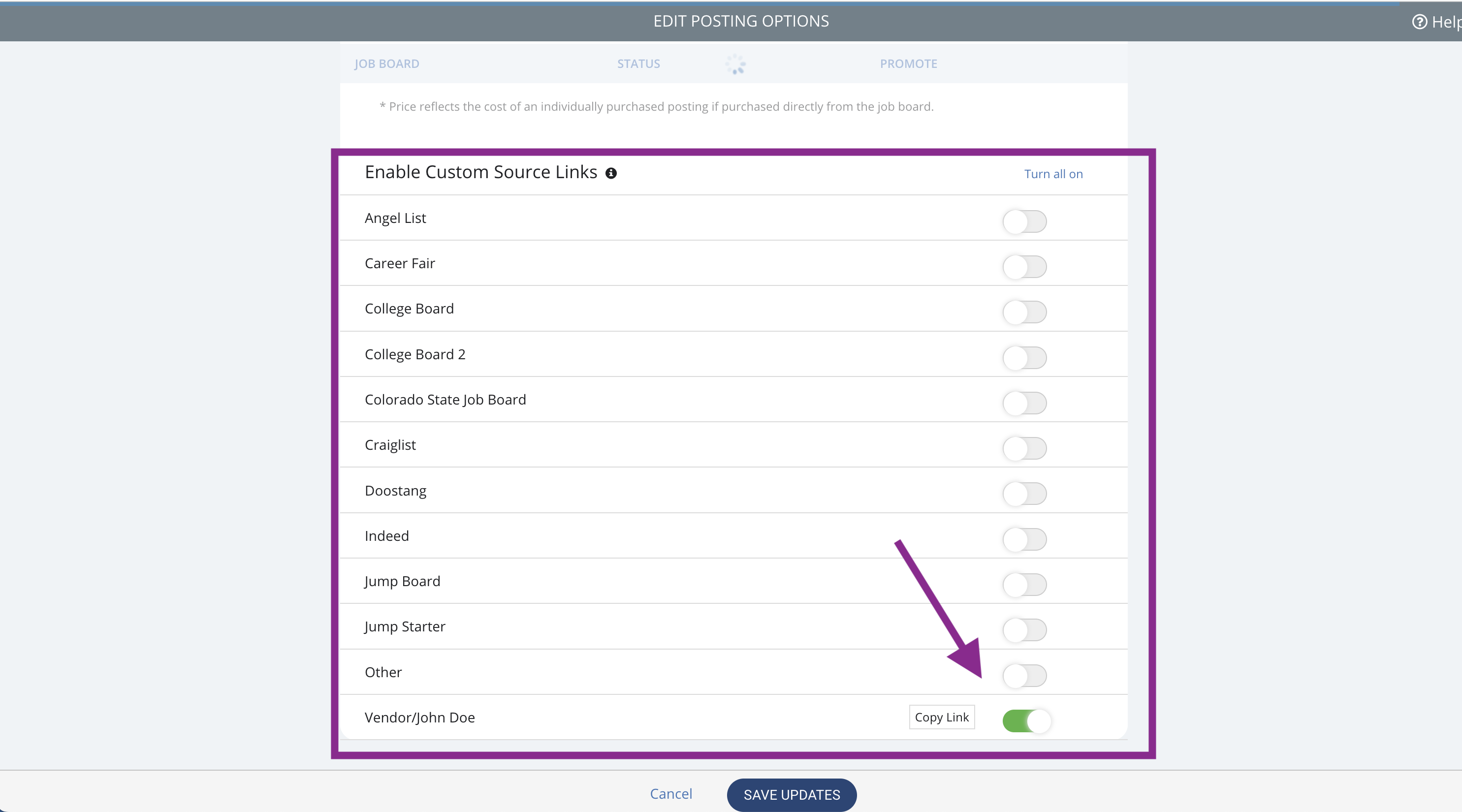Click the Angel List row label
This screenshot has height=812, width=1462.
pyautogui.click(x=395, y=218)
